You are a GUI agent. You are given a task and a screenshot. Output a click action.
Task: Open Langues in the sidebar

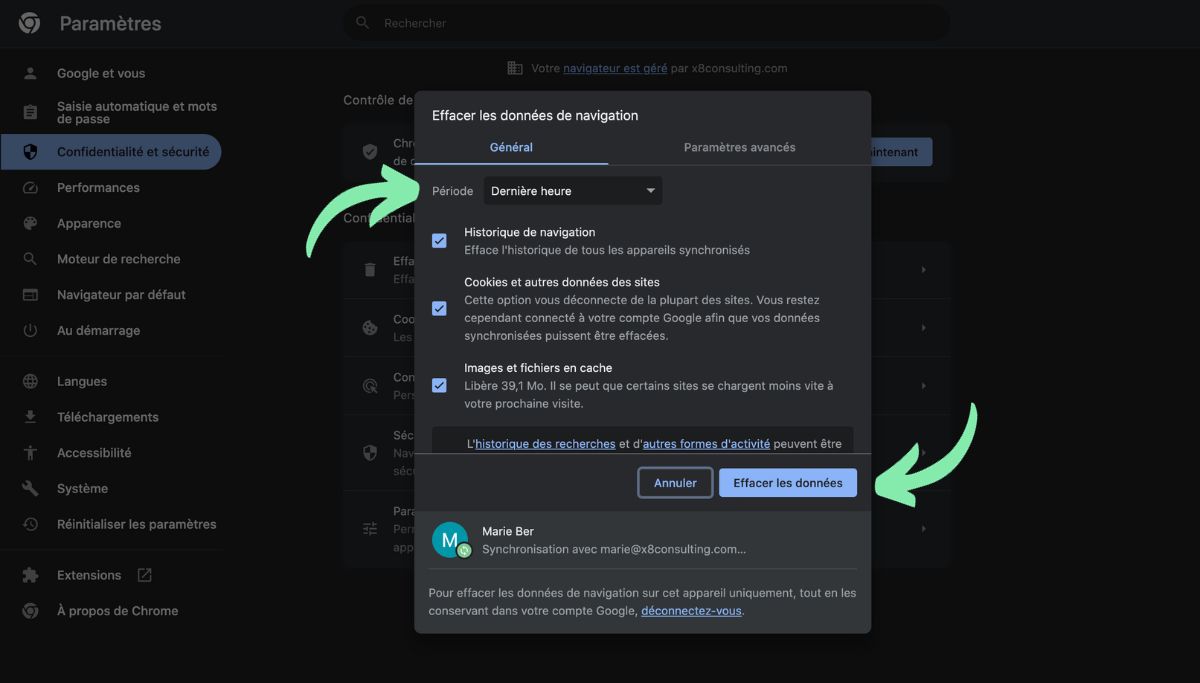tap(82, 381)
